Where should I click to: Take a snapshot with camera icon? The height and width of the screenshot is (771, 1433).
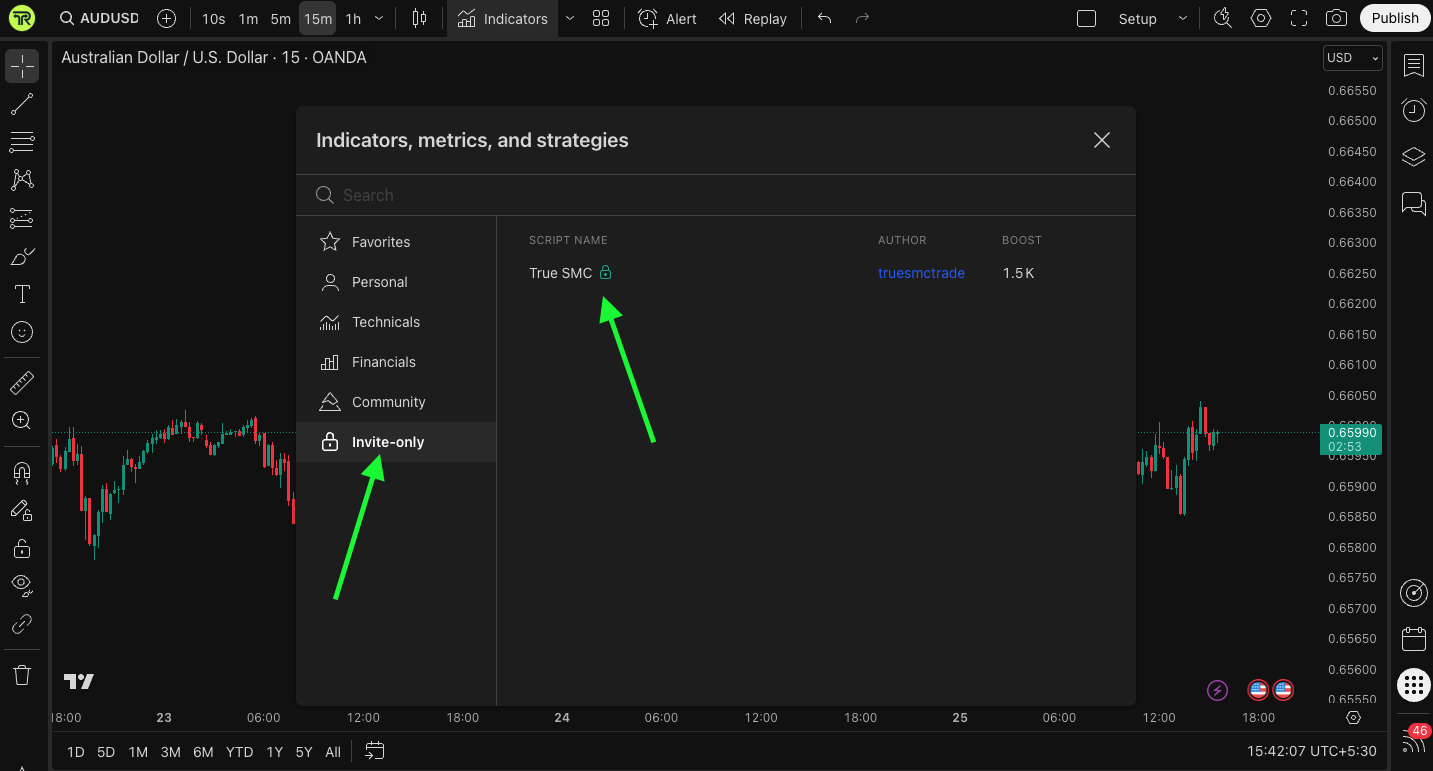[1335, 18]
